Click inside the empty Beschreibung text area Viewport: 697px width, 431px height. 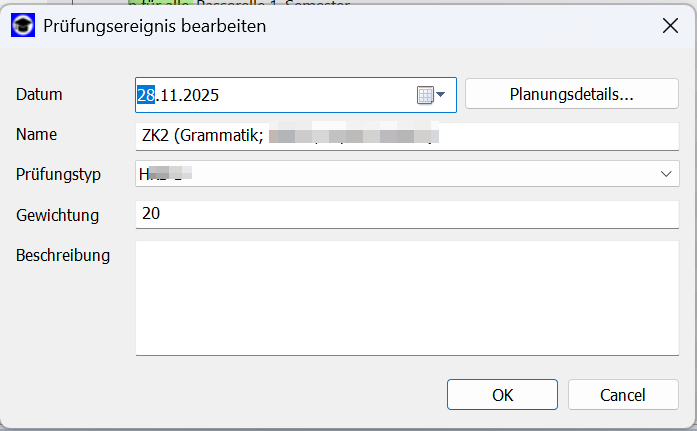407,298
